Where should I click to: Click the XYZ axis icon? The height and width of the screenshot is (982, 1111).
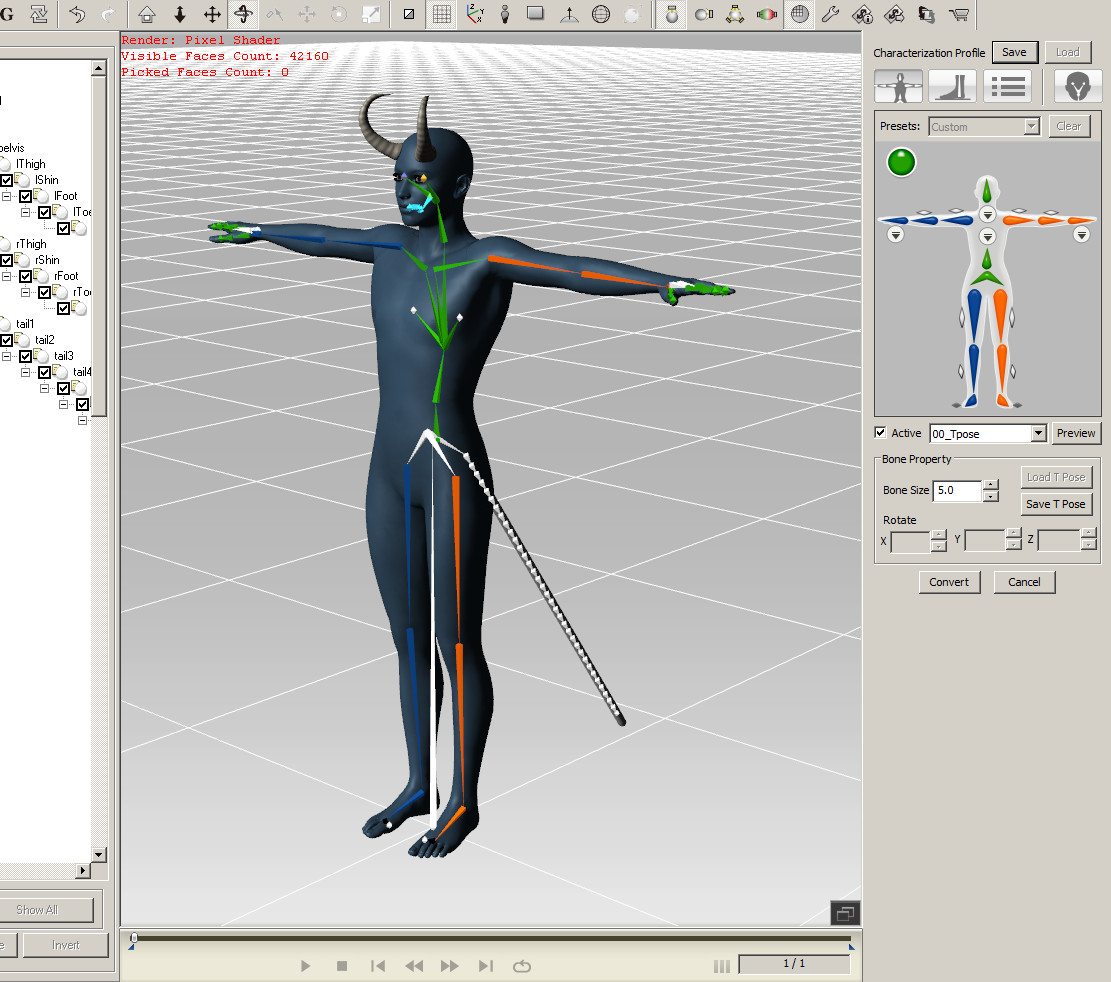474,14
